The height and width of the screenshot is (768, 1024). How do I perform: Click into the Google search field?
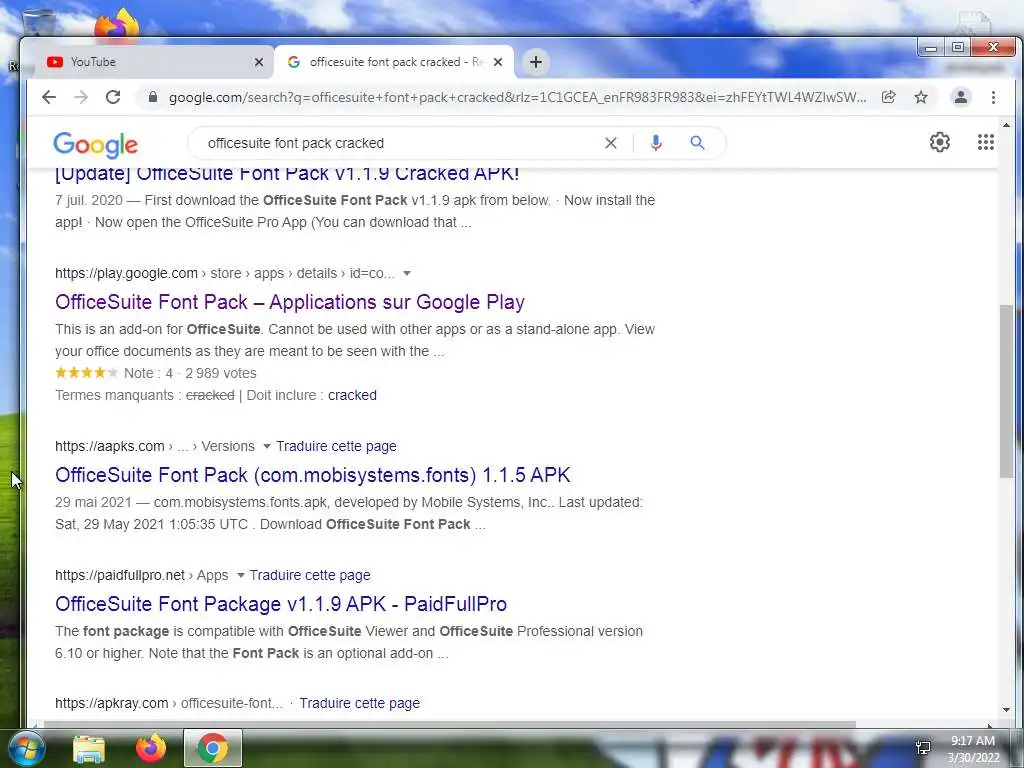click(398, 143)
